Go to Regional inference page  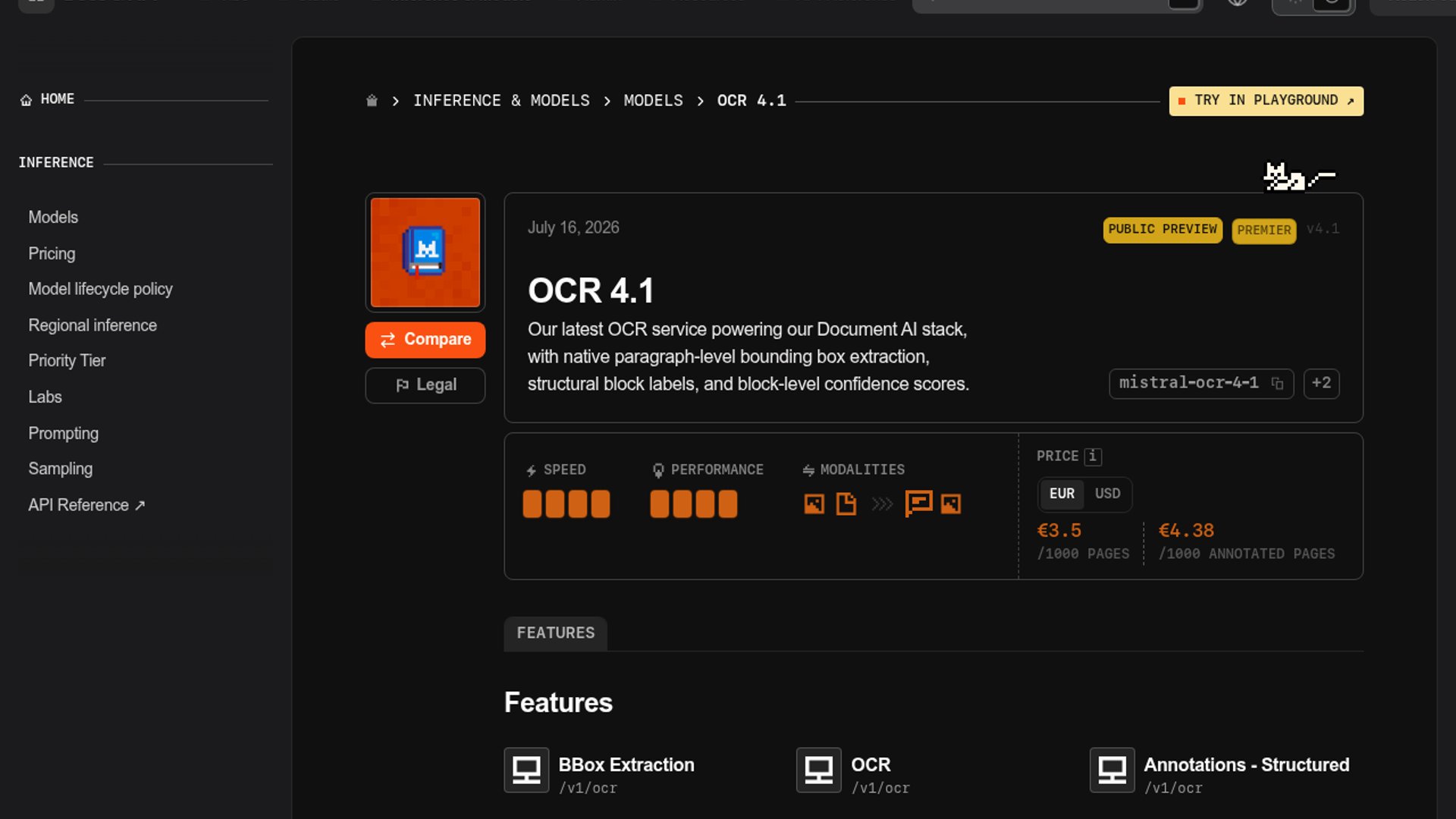[x=93, y=325]
